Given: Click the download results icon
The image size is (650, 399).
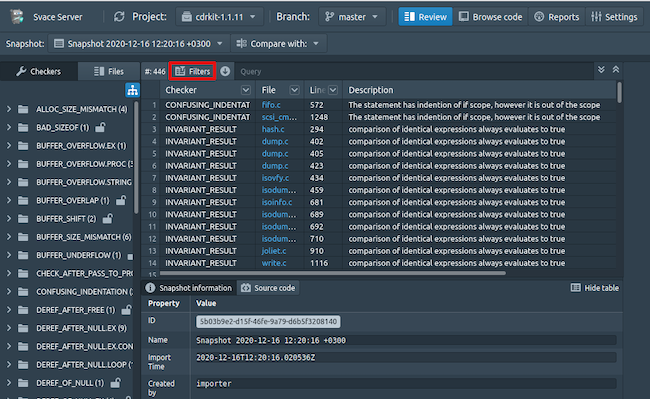Looking at the screenshot, I should click(x=225, y=71).
